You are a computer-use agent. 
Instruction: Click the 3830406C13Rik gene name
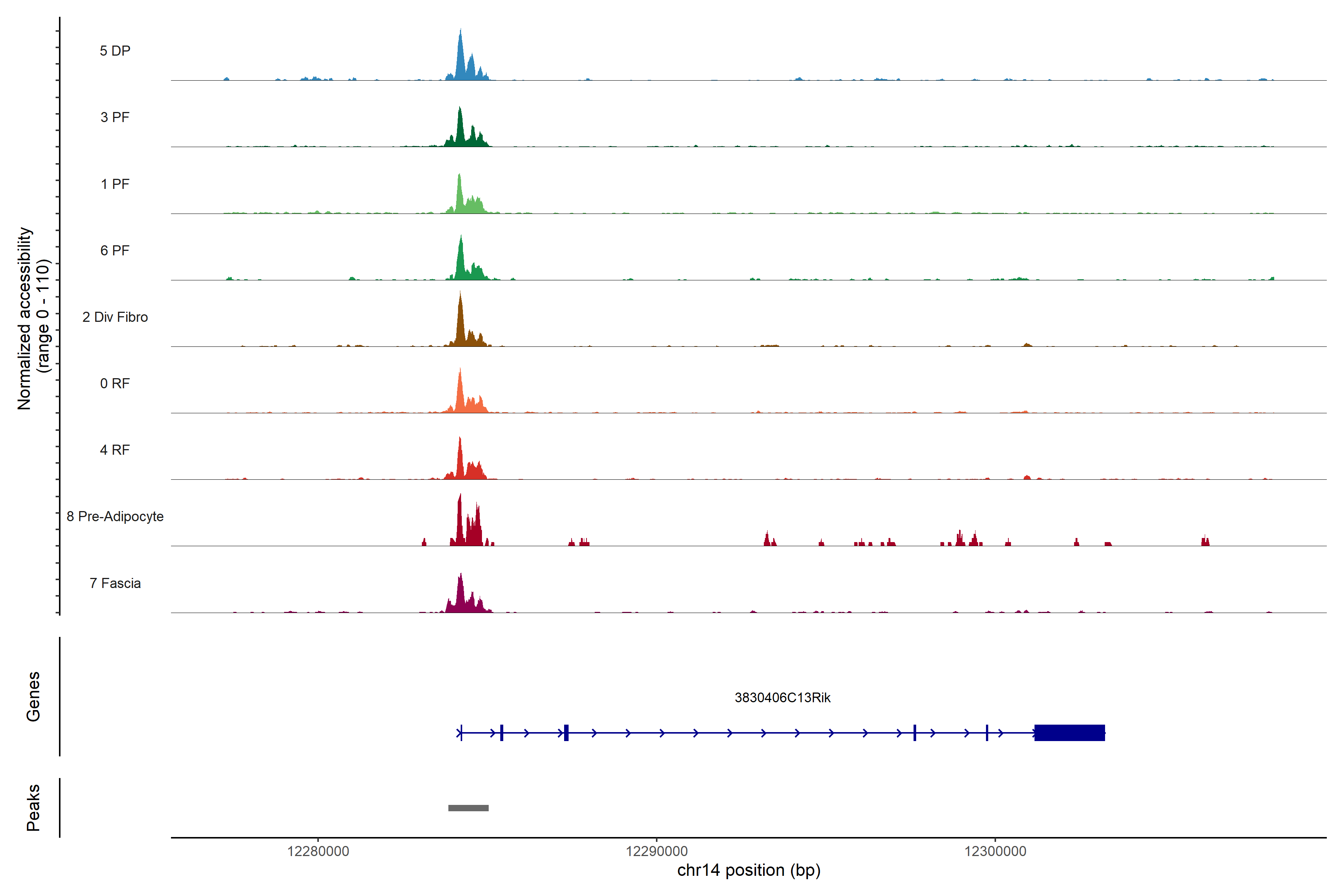pyautogui.click(x=782, y=698)
